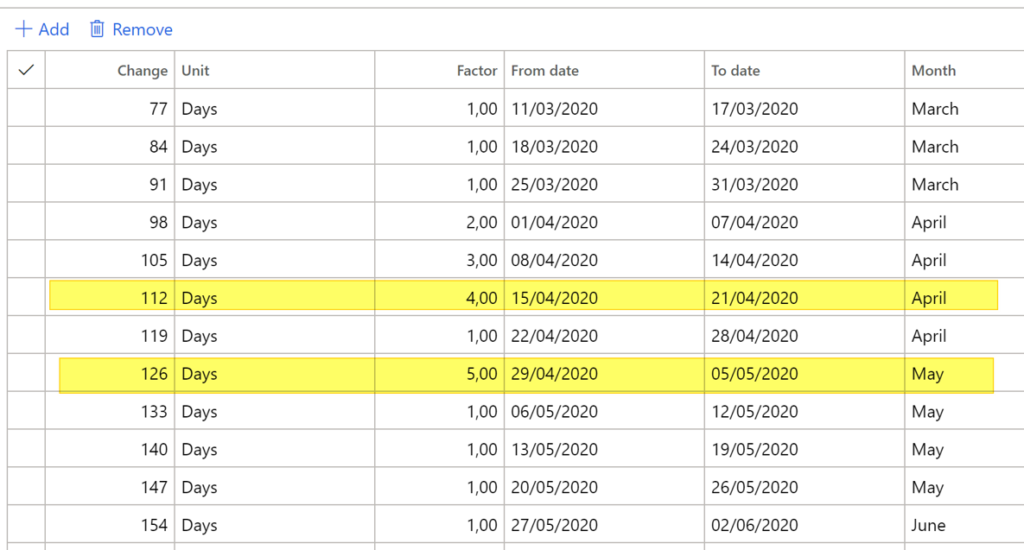The height and width of the screenshot is (550, 1024).
Task: Click the Factor 3,00 cell
Action: (x=440, y=260)
